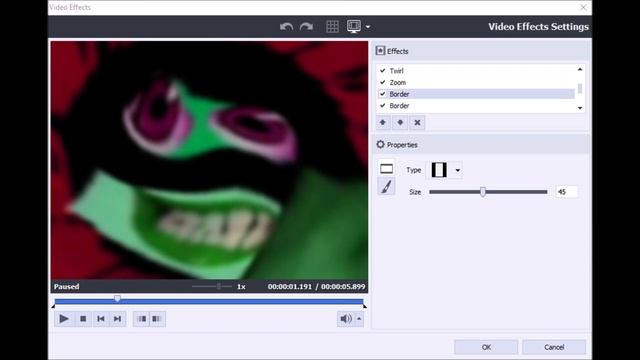The height and width of the screenshot is (360, 640).
Task: Toggle the grid overlay icon
Action: click(333, 27)
